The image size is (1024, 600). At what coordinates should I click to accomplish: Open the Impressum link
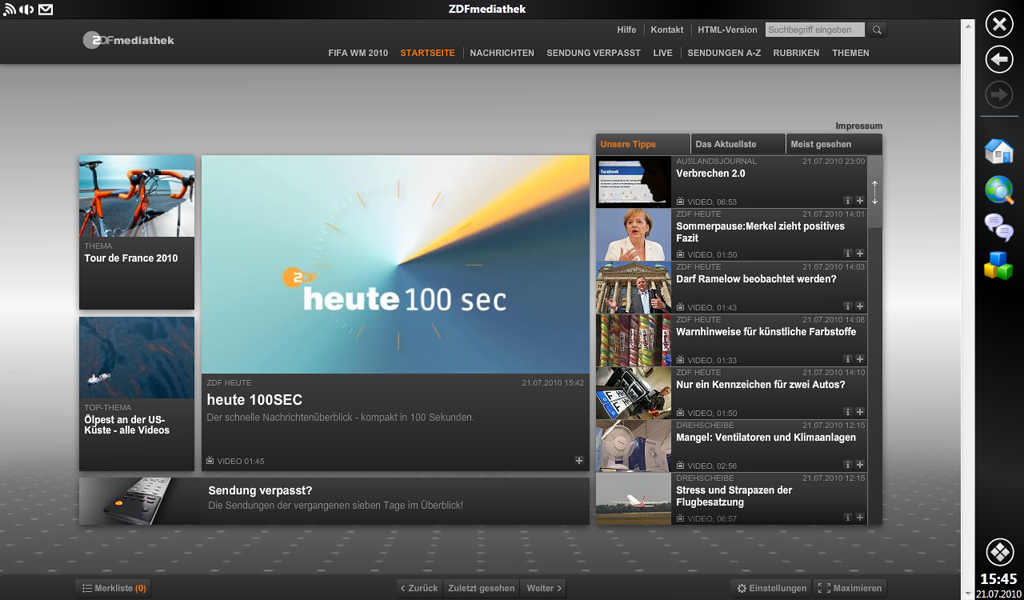pyautogui.click(x=858, y=126)
